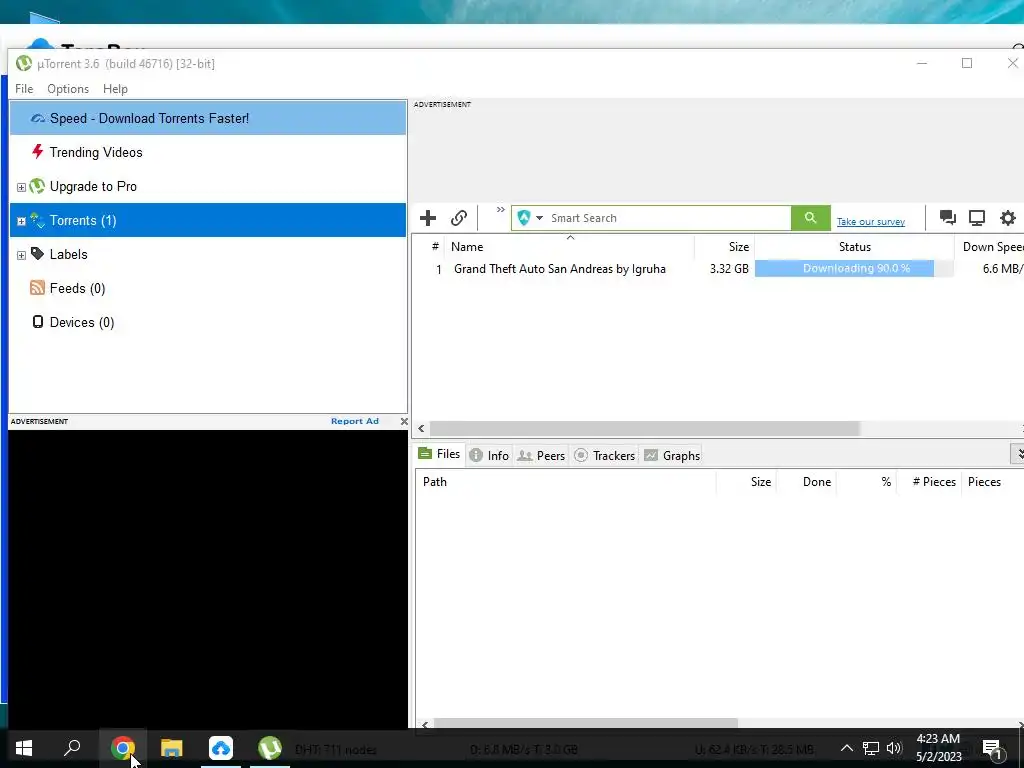Sort files by % column header
The height and width of the screenshot is (768, 1024).
coord(867,482)
